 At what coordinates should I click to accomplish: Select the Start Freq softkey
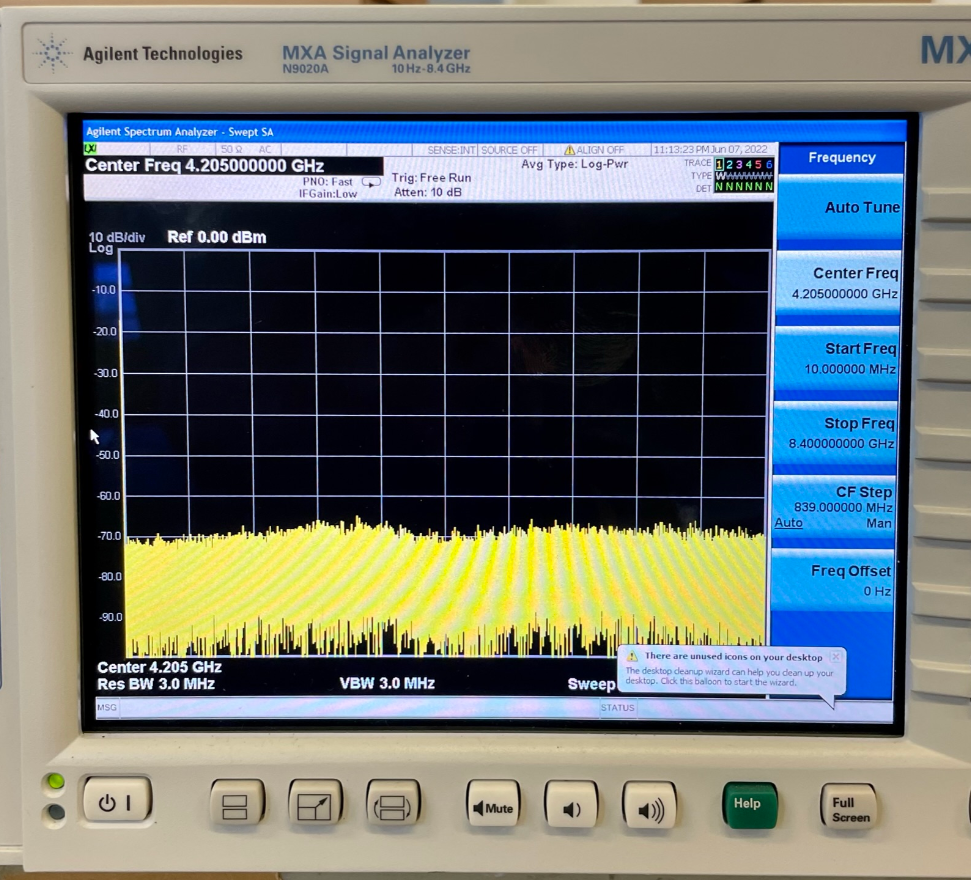tap(839, 358)
